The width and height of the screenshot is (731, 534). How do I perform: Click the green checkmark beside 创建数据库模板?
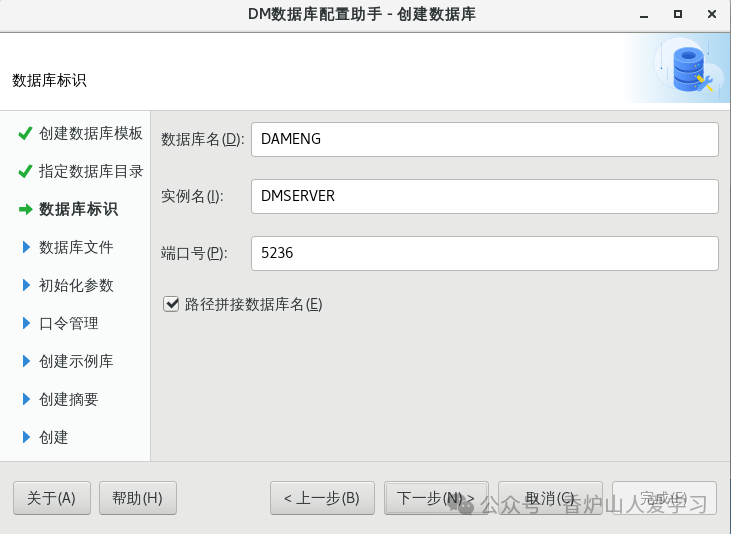point(25,133)
